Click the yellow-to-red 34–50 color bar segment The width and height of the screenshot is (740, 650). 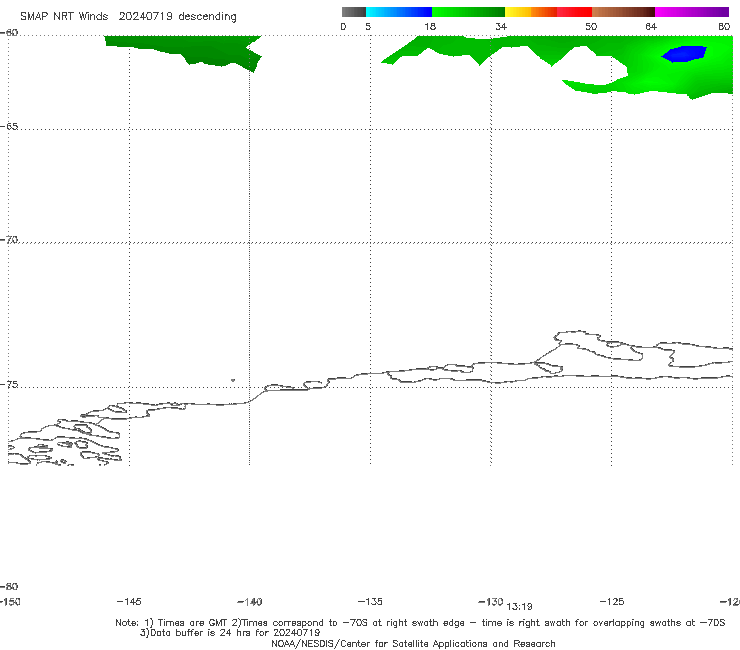point(548,12)
